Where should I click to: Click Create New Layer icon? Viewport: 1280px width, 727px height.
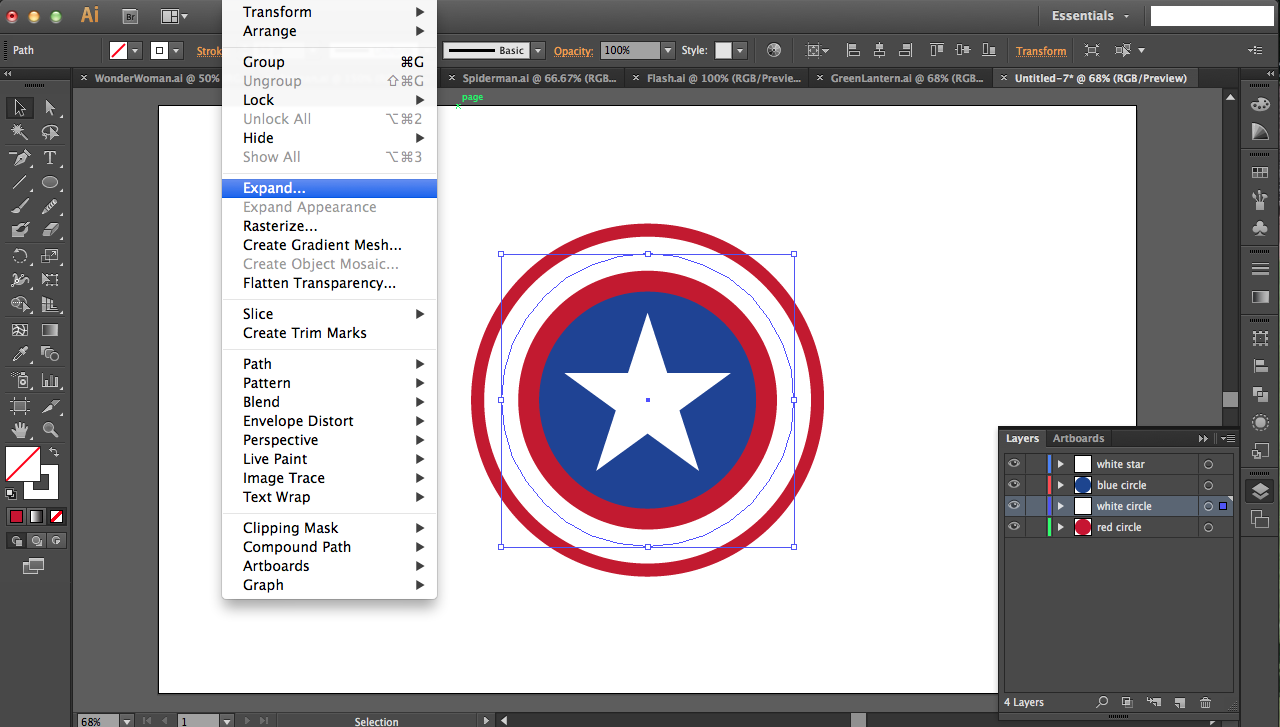click(1179, 703)
